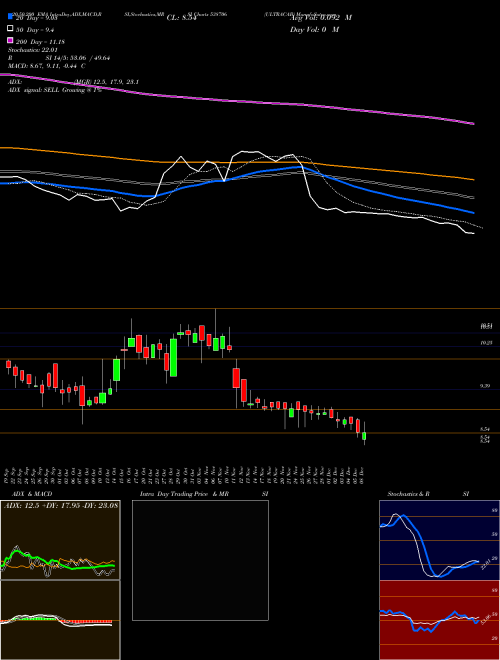Click the 'Avg Vol: 0.092 M' label
500x660 pixels.
coord(321,18)
